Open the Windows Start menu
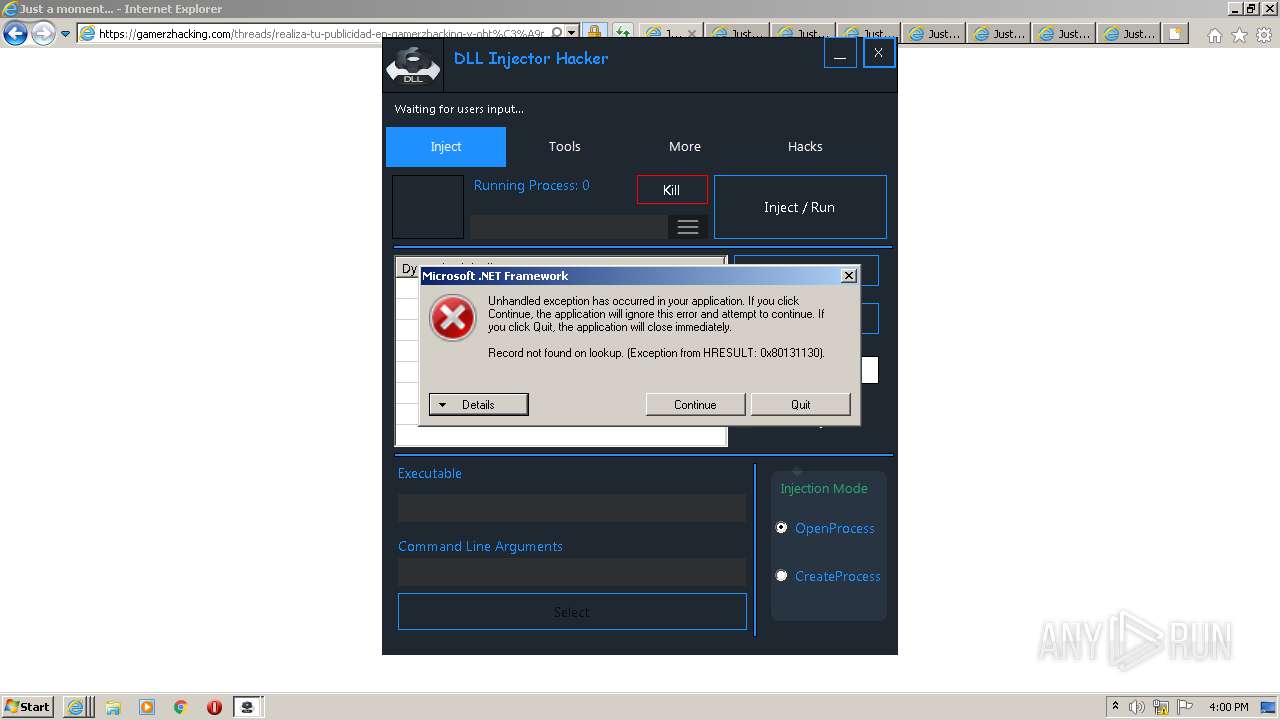 tap(27, 707)
